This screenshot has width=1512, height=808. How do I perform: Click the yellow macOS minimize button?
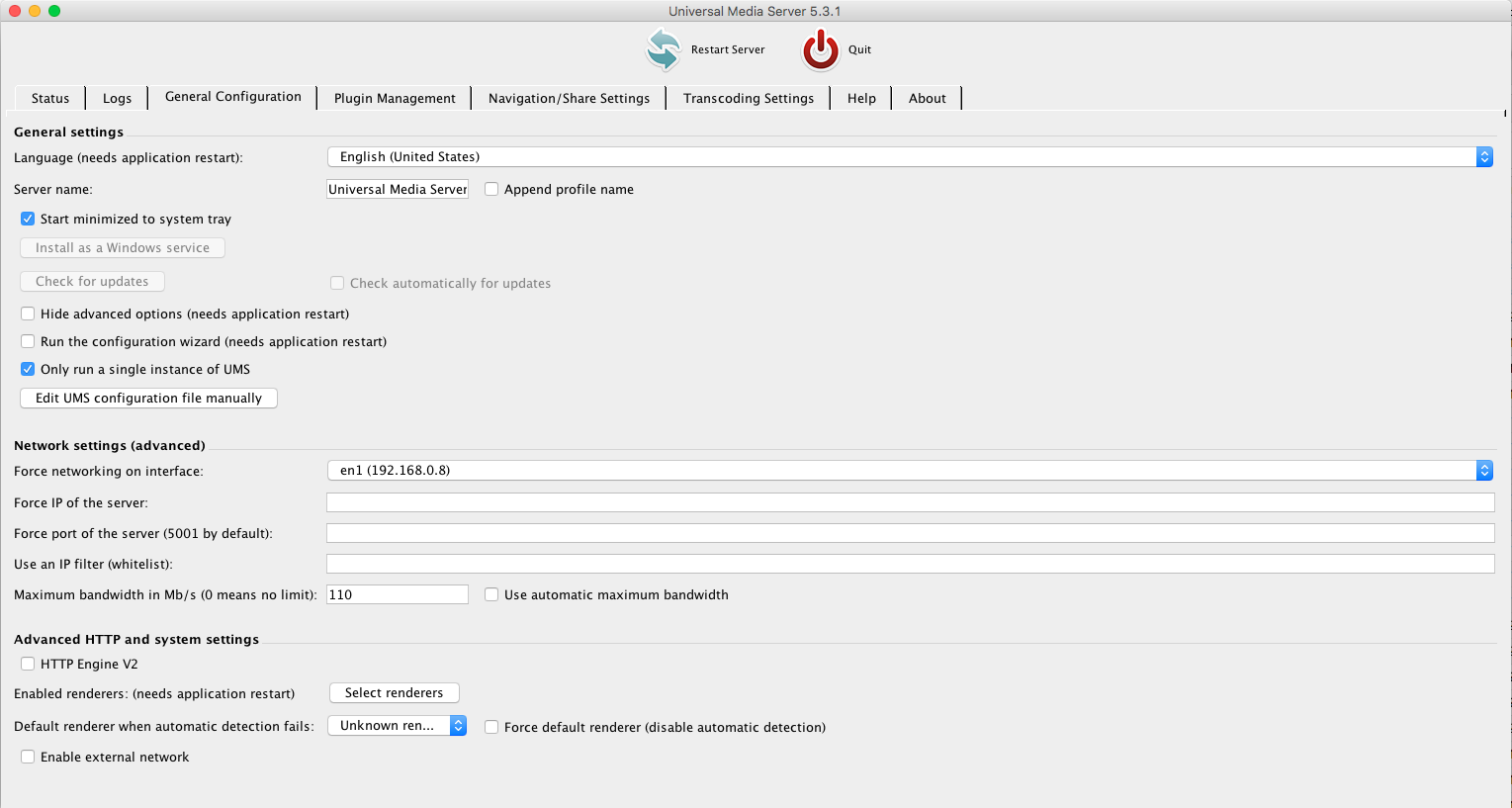click(35, 11)
